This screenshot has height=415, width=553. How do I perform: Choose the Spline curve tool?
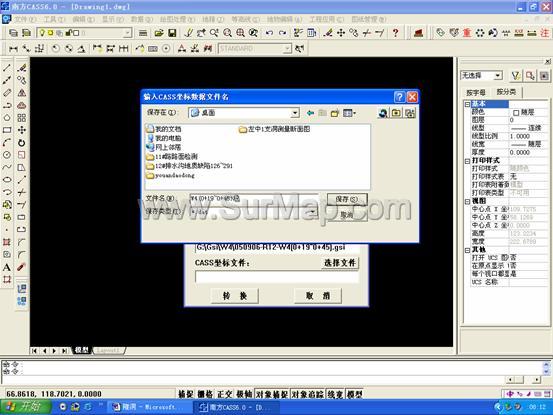click(x=7, y=167)
